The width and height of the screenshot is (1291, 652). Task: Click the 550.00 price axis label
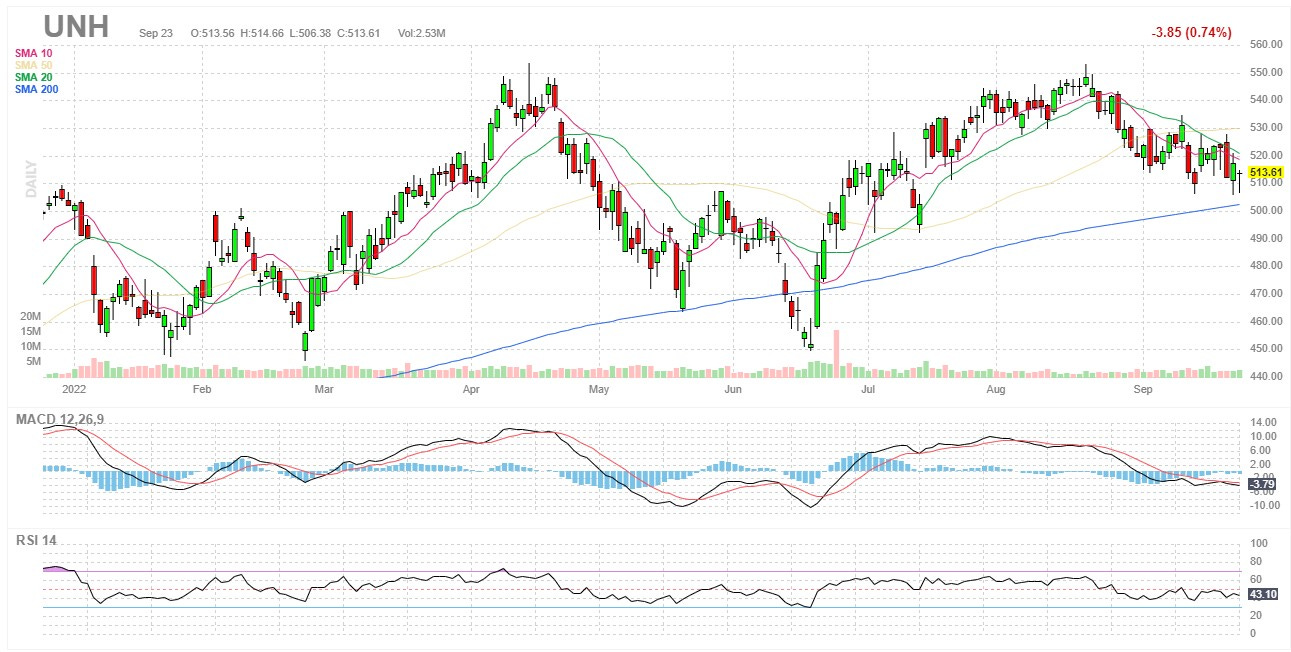1265,73
